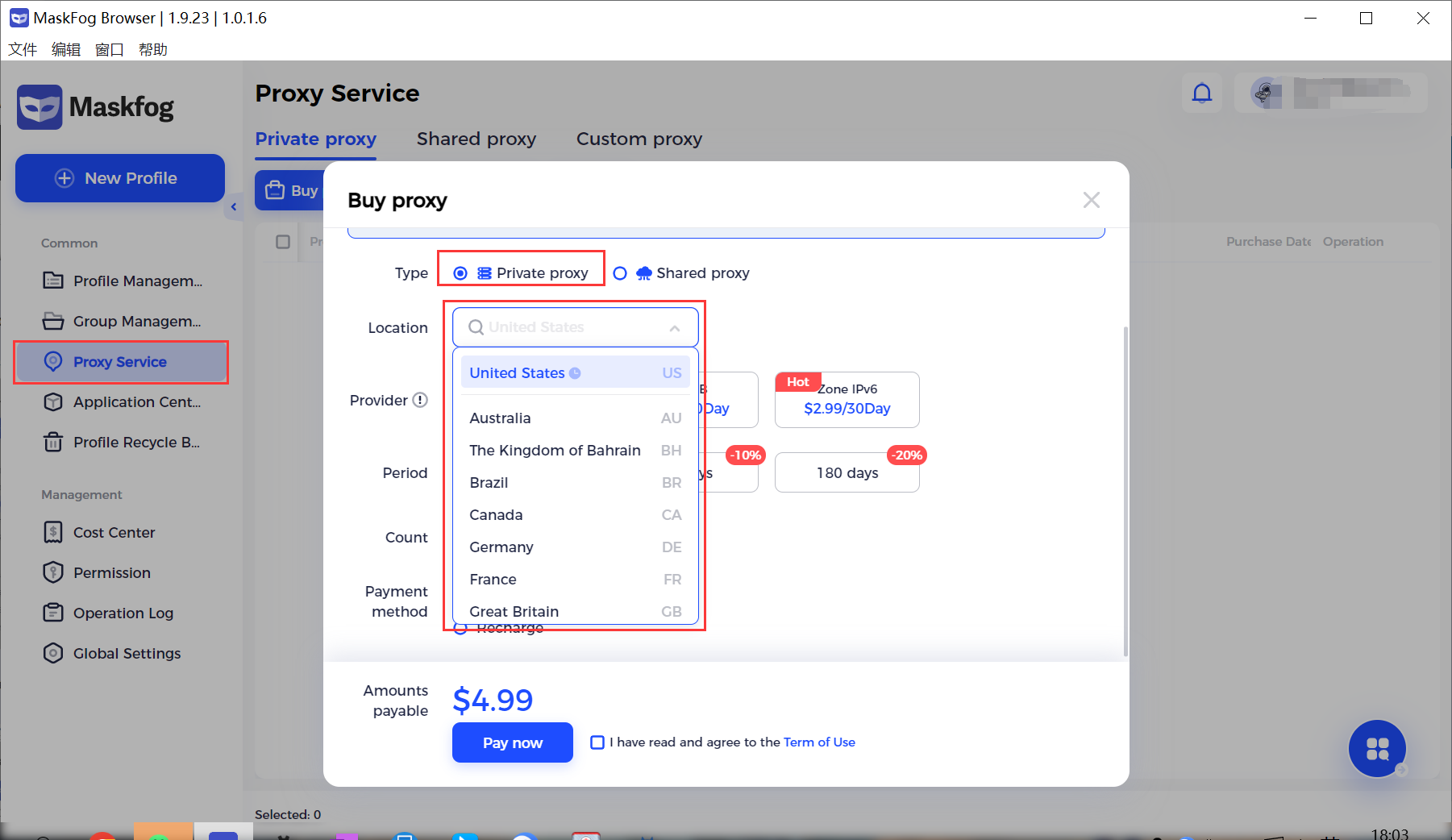
Task: Switch to the Shared proxy tab
Action: coord(476,139)
